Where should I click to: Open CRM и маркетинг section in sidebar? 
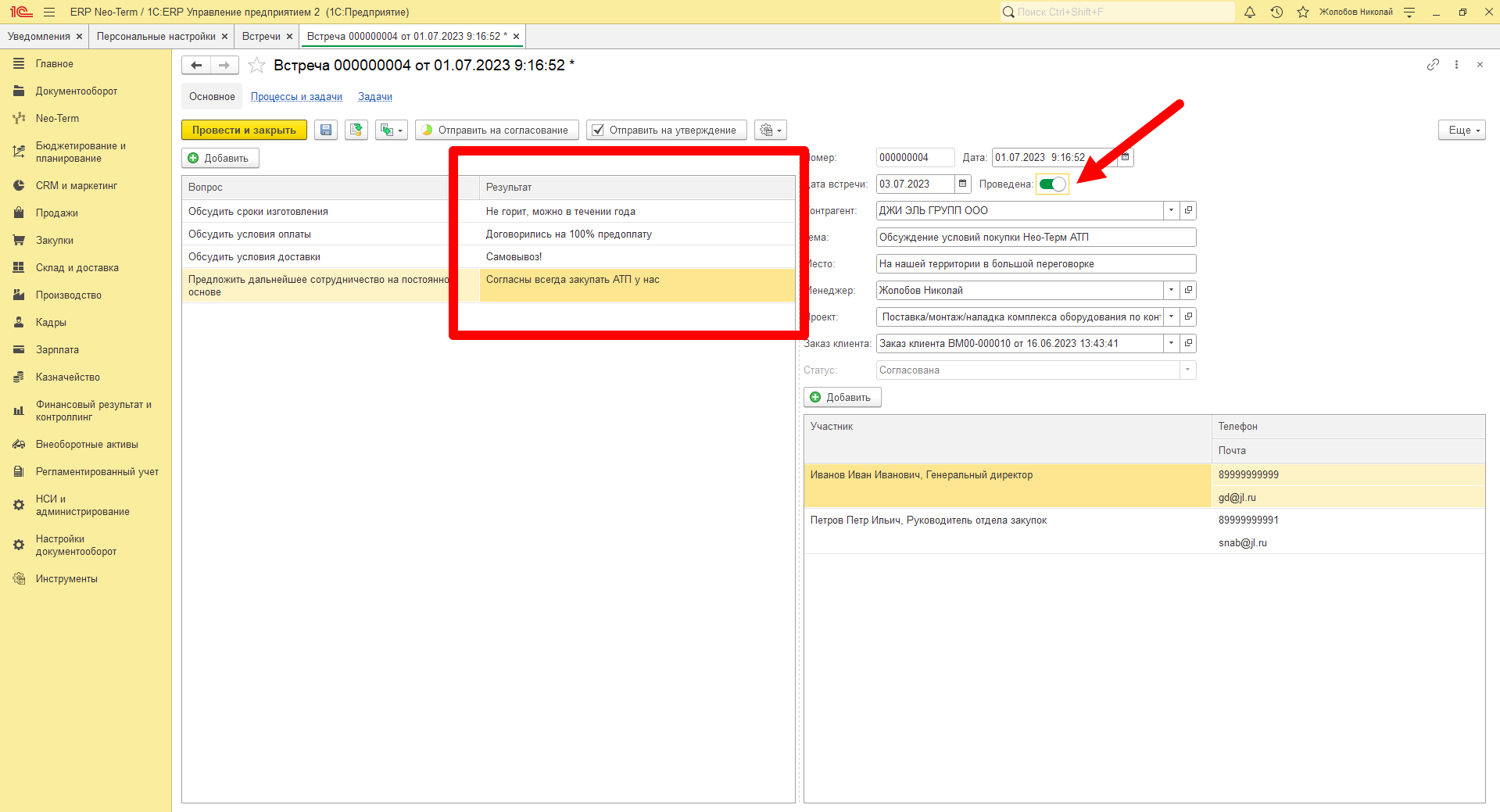(77, 185)
